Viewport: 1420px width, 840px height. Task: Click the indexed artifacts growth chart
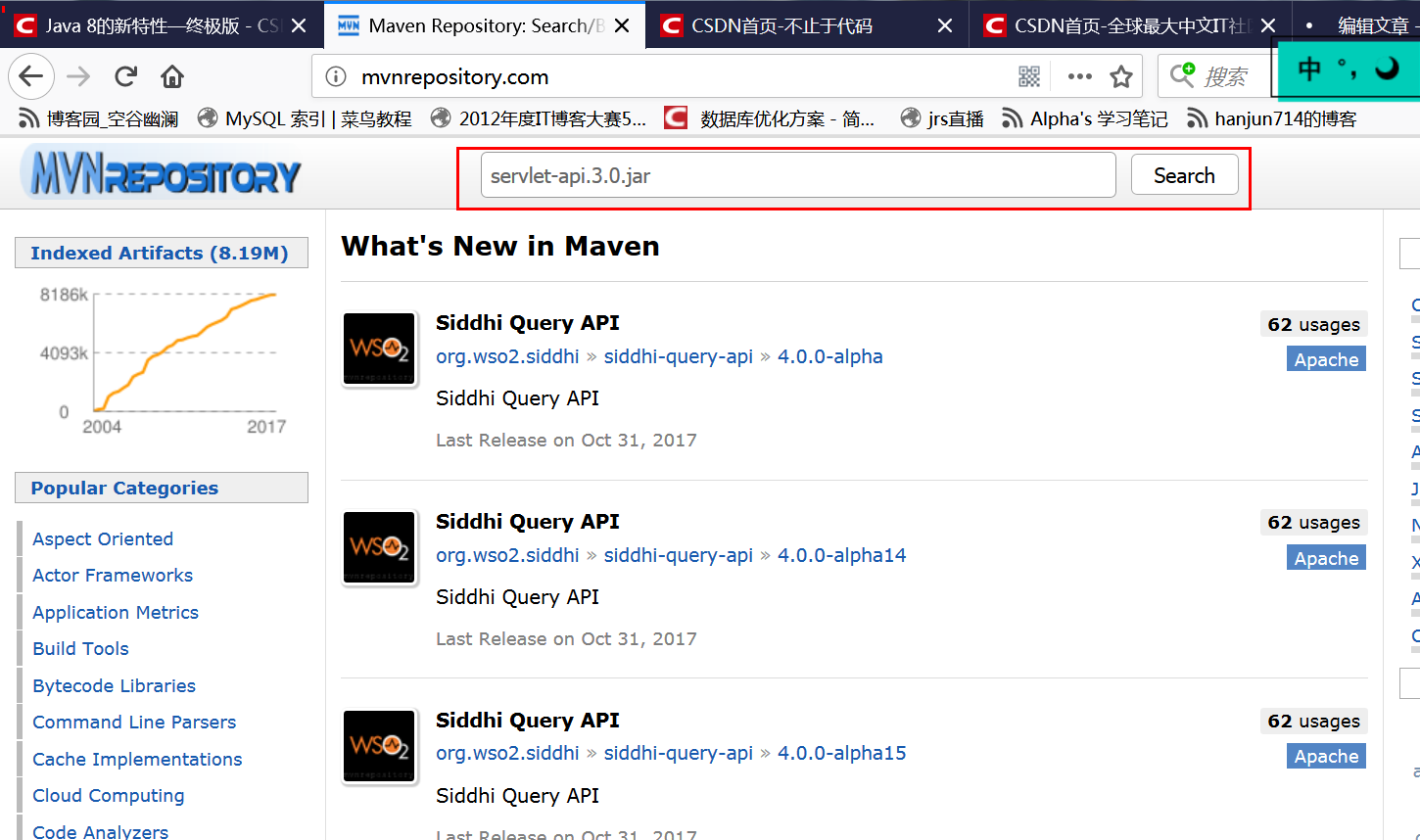pyautogui.click(x=164, y=359)
